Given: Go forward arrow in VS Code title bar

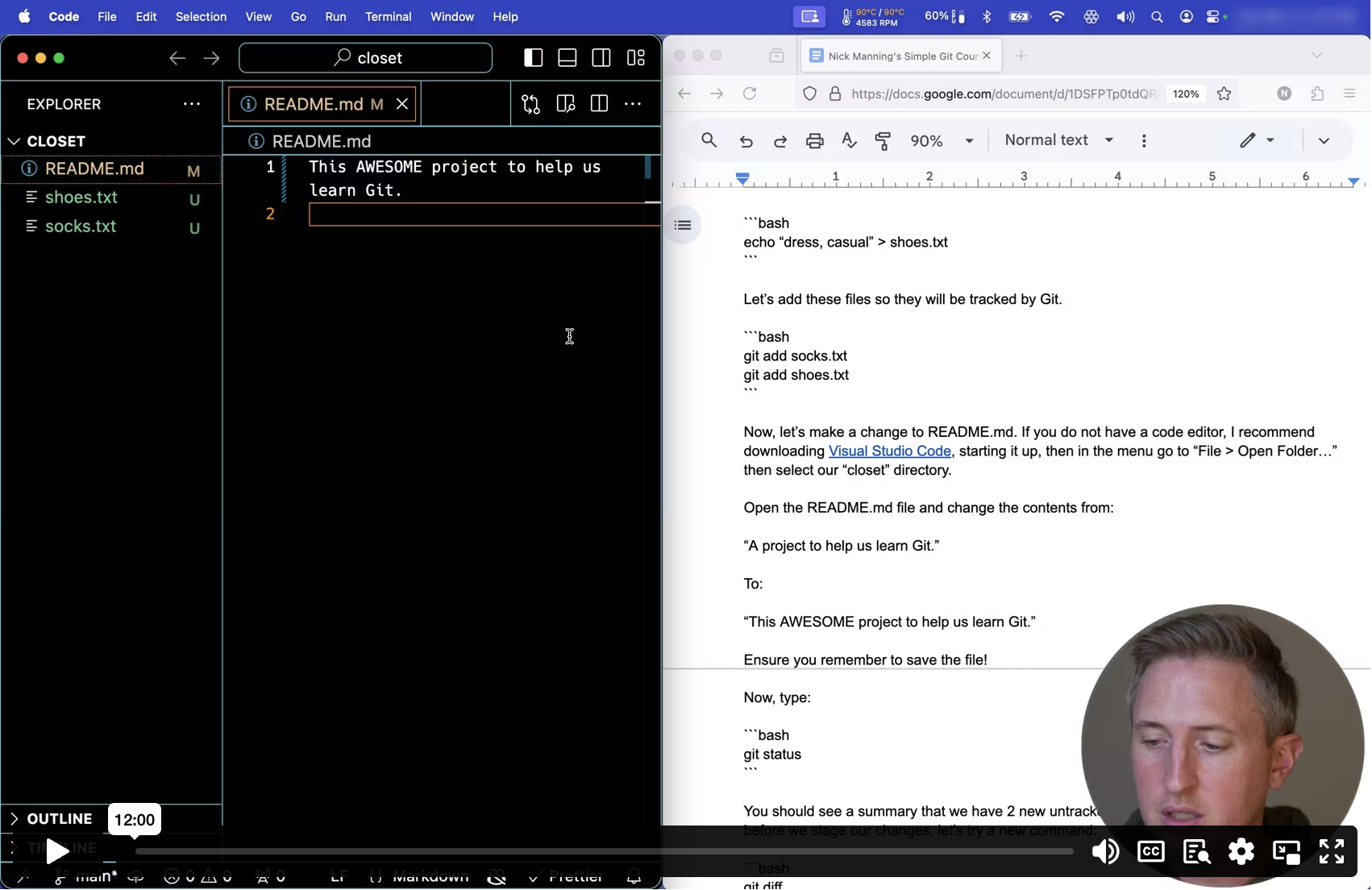Looking at the screenshot, I should coord(212,58).
